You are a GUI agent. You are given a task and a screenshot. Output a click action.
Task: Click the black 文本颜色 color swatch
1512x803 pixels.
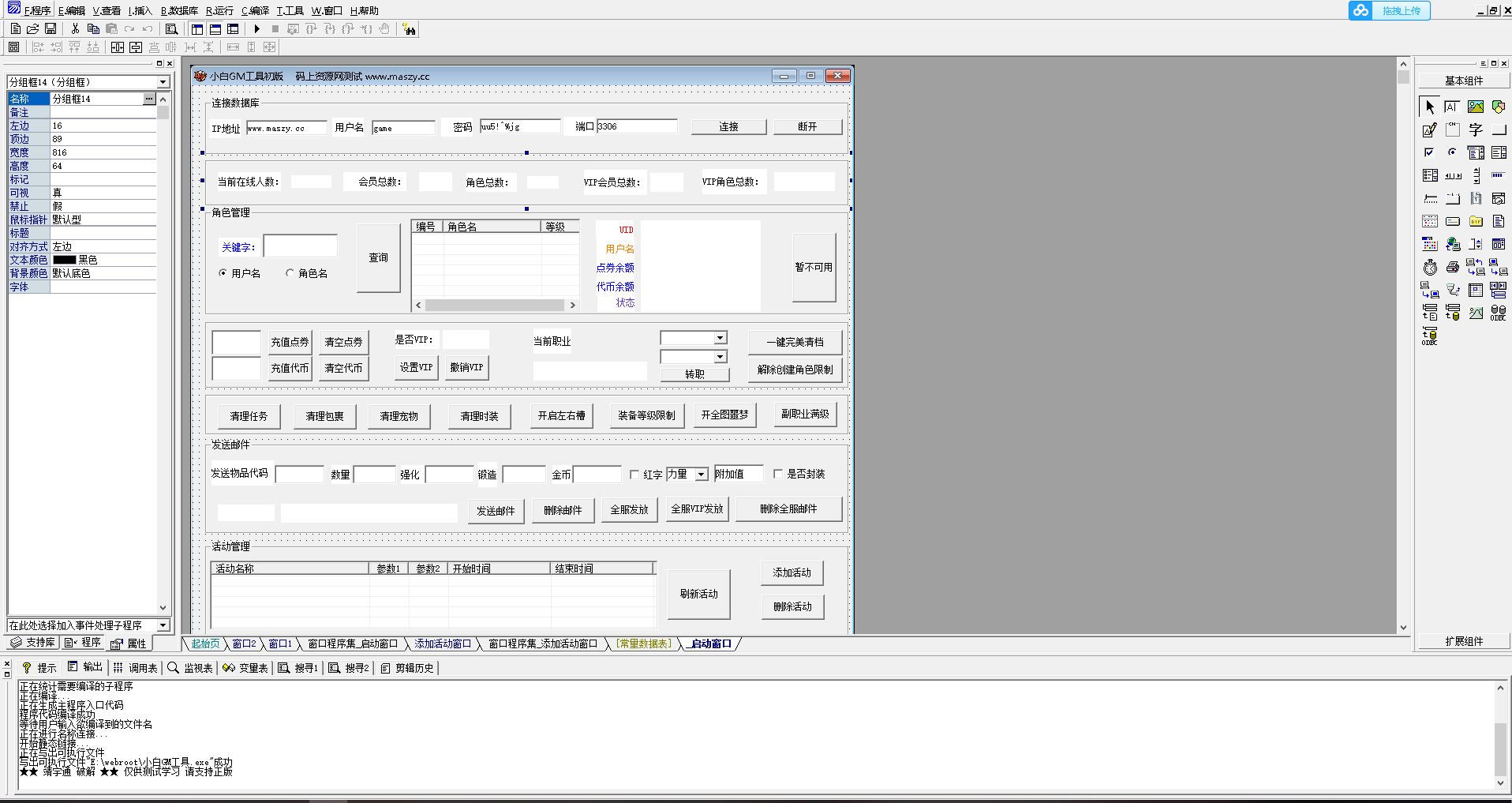coord(65,260)
